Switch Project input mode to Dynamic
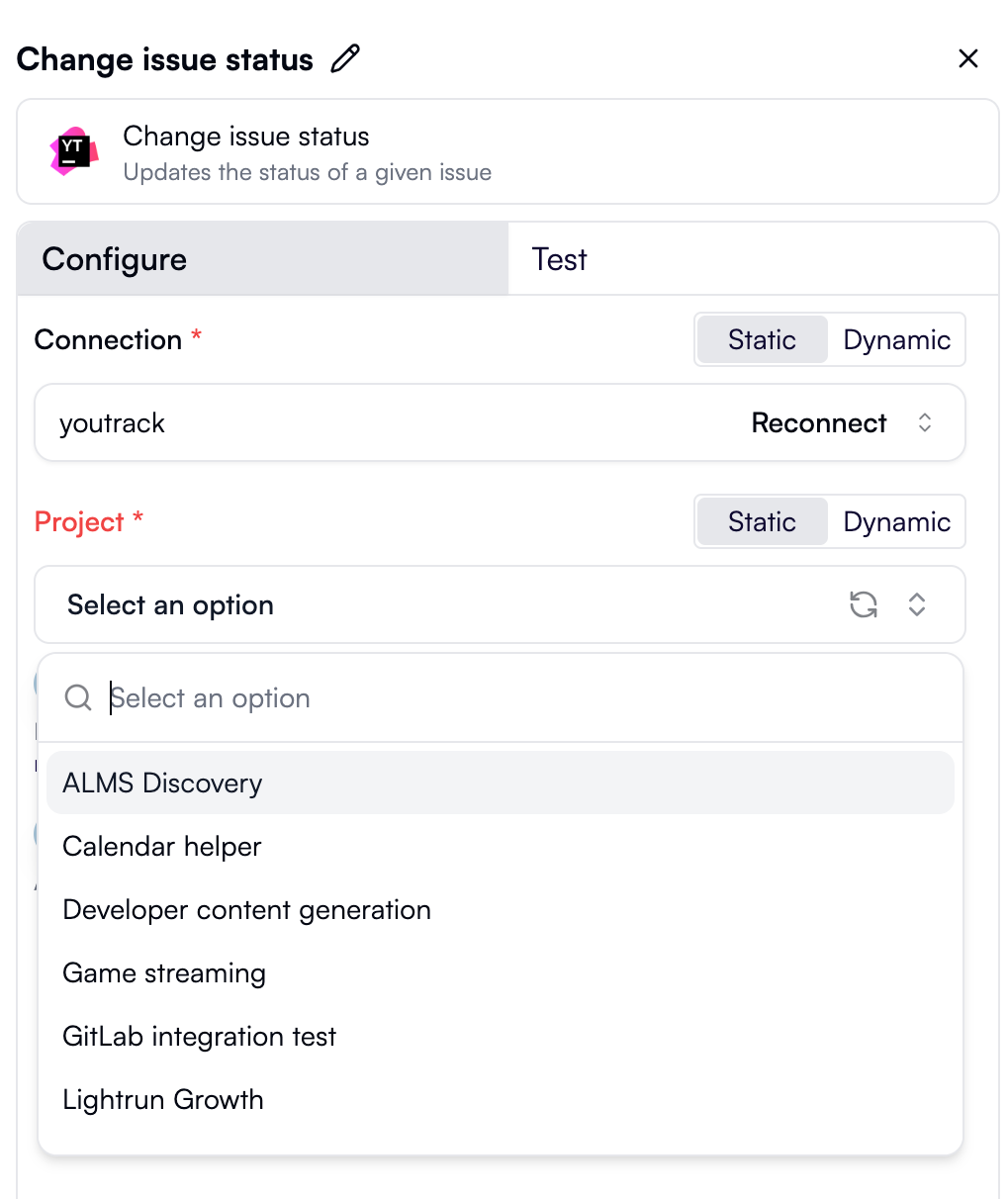Image resolution: width=1008 pixels, height=1199 pixels. (896, 521)
